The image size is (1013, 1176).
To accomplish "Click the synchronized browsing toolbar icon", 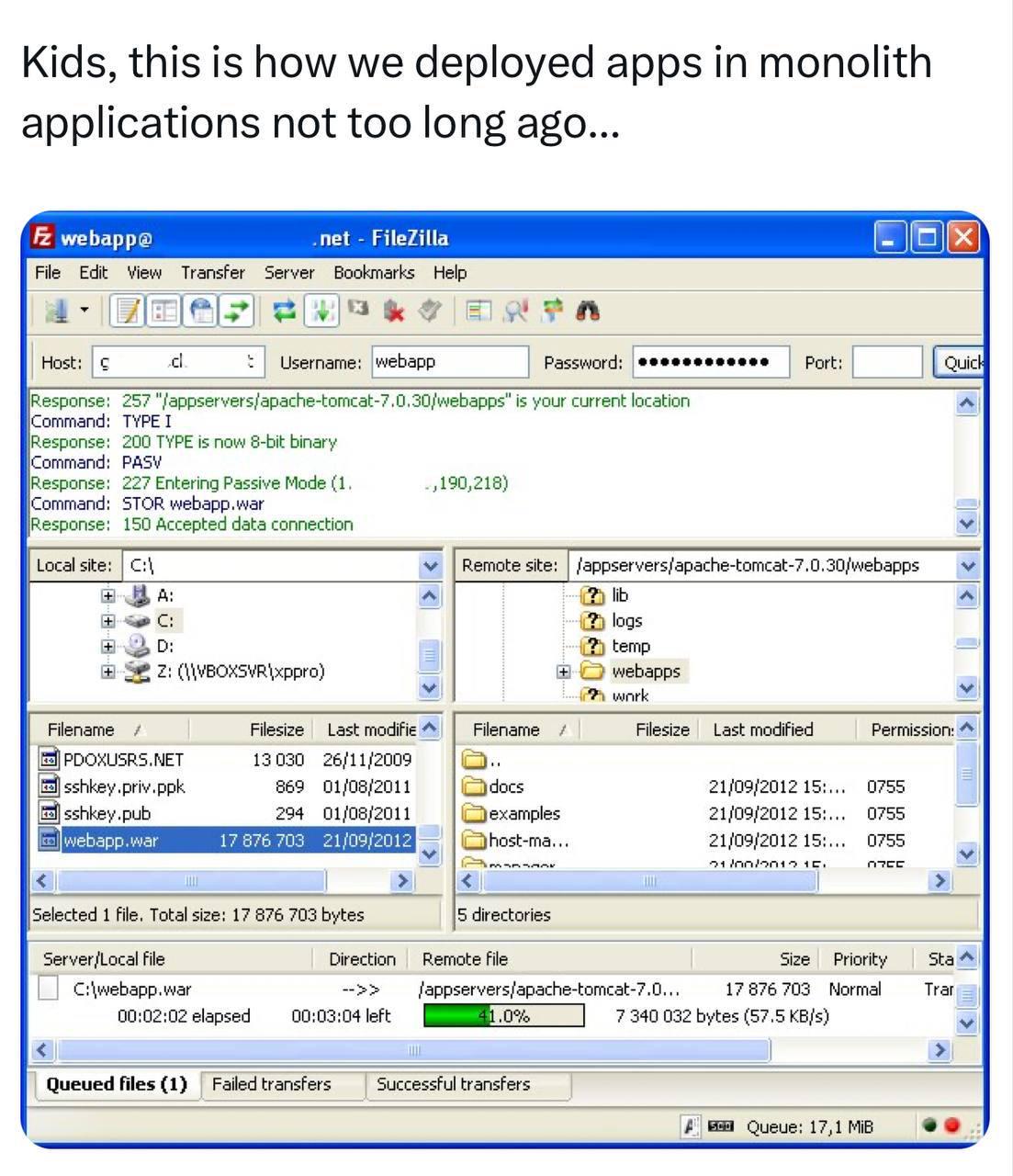I will pos(553,311).
